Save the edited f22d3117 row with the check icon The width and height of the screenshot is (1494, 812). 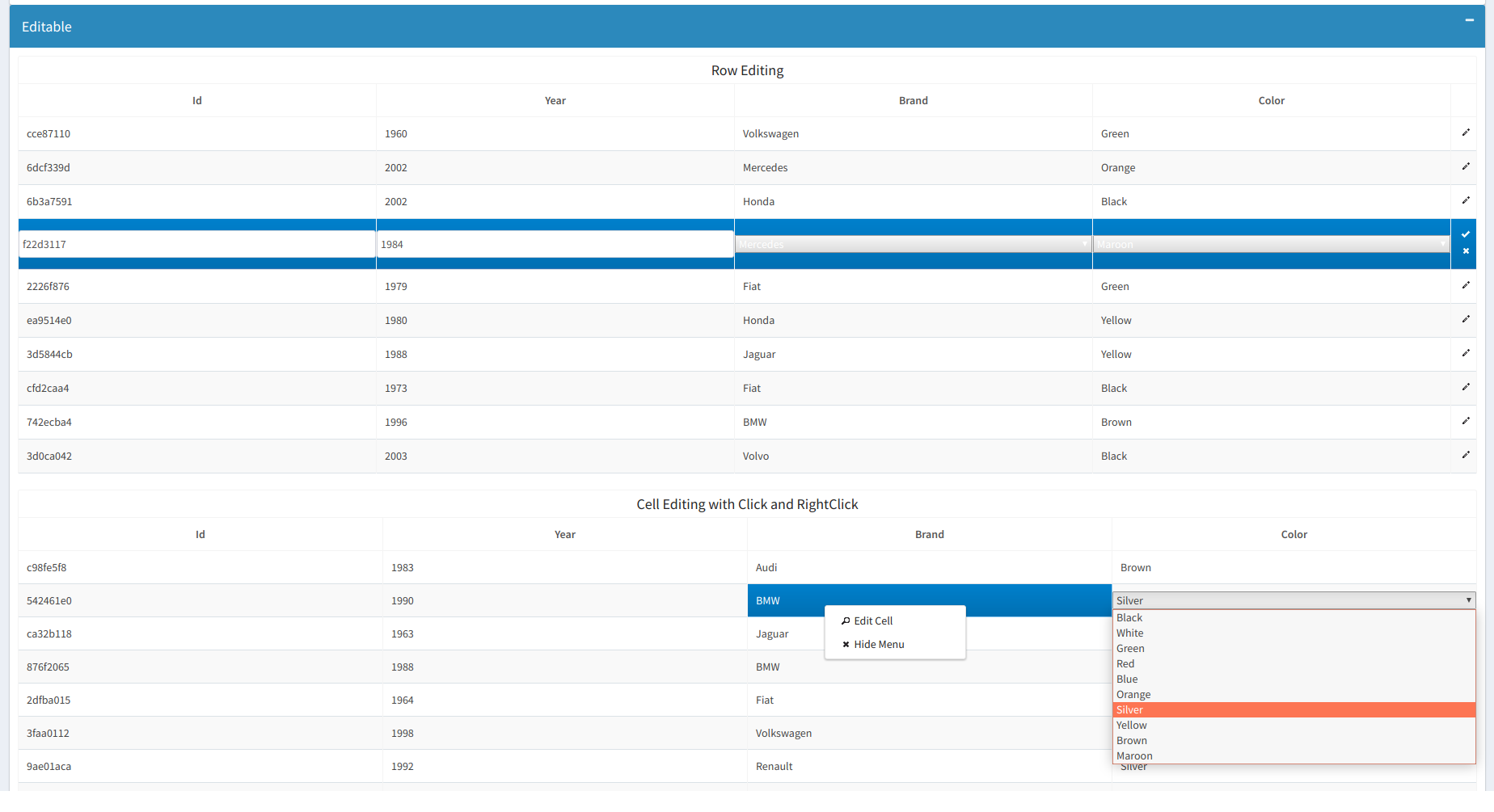click(x=1466, y=234)
